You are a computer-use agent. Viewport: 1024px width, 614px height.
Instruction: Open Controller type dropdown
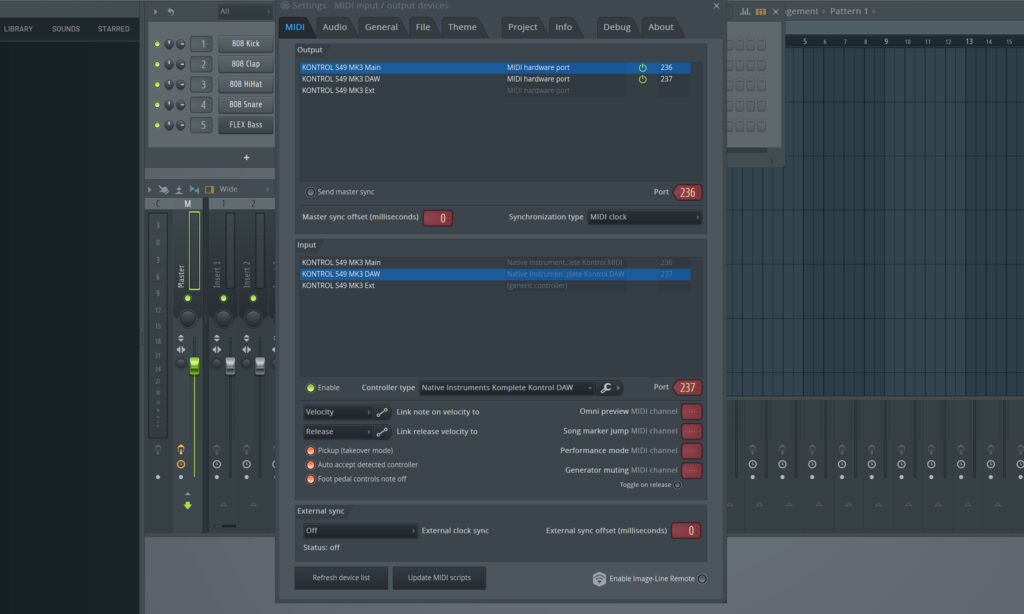pyautogui.click(x=507, y=388)
